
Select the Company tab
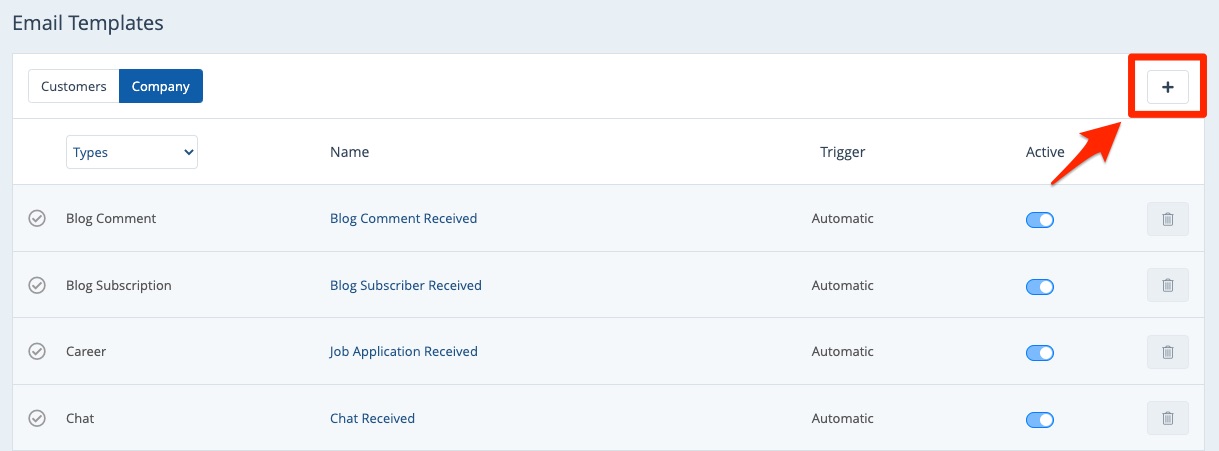coord(160,86)
